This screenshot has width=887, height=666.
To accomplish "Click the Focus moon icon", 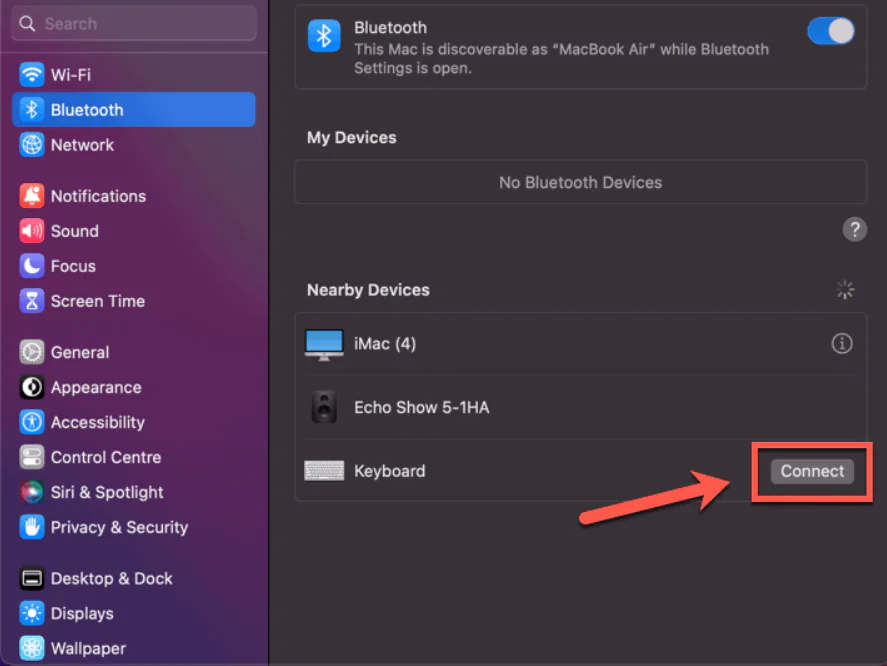I will (32, 266).
